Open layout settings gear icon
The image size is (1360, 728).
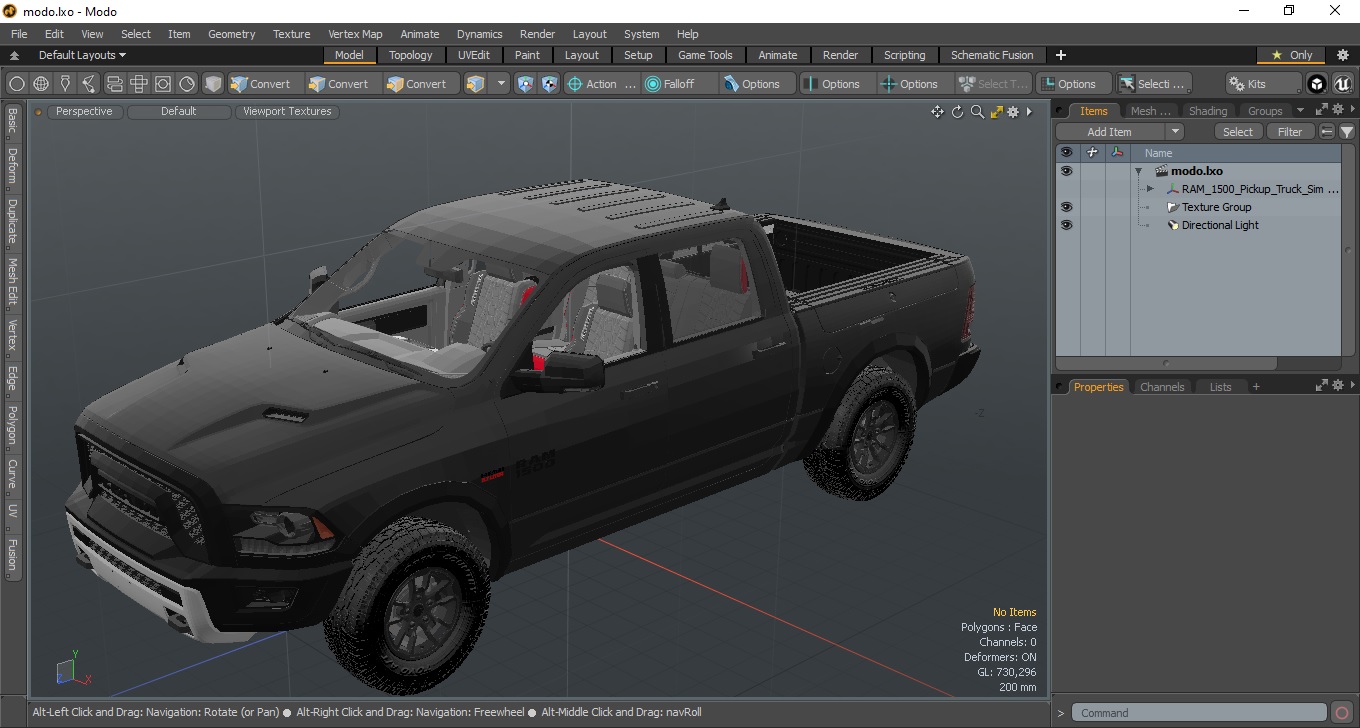coord(1343,55)
